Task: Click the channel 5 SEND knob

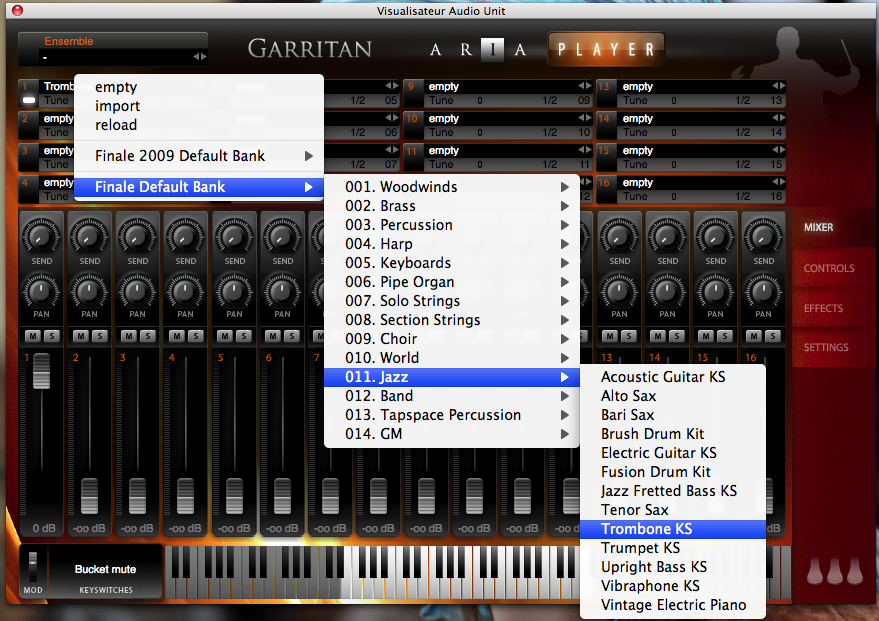Action: click(235, 236)
